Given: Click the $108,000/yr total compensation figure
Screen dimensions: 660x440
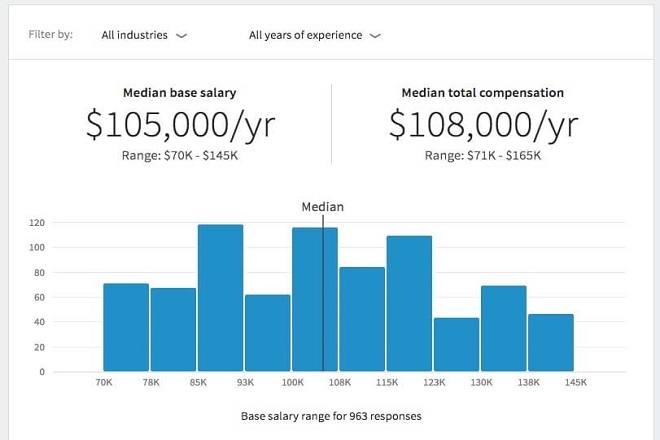Looking at the screenshot, I should (x=482, y=124).
